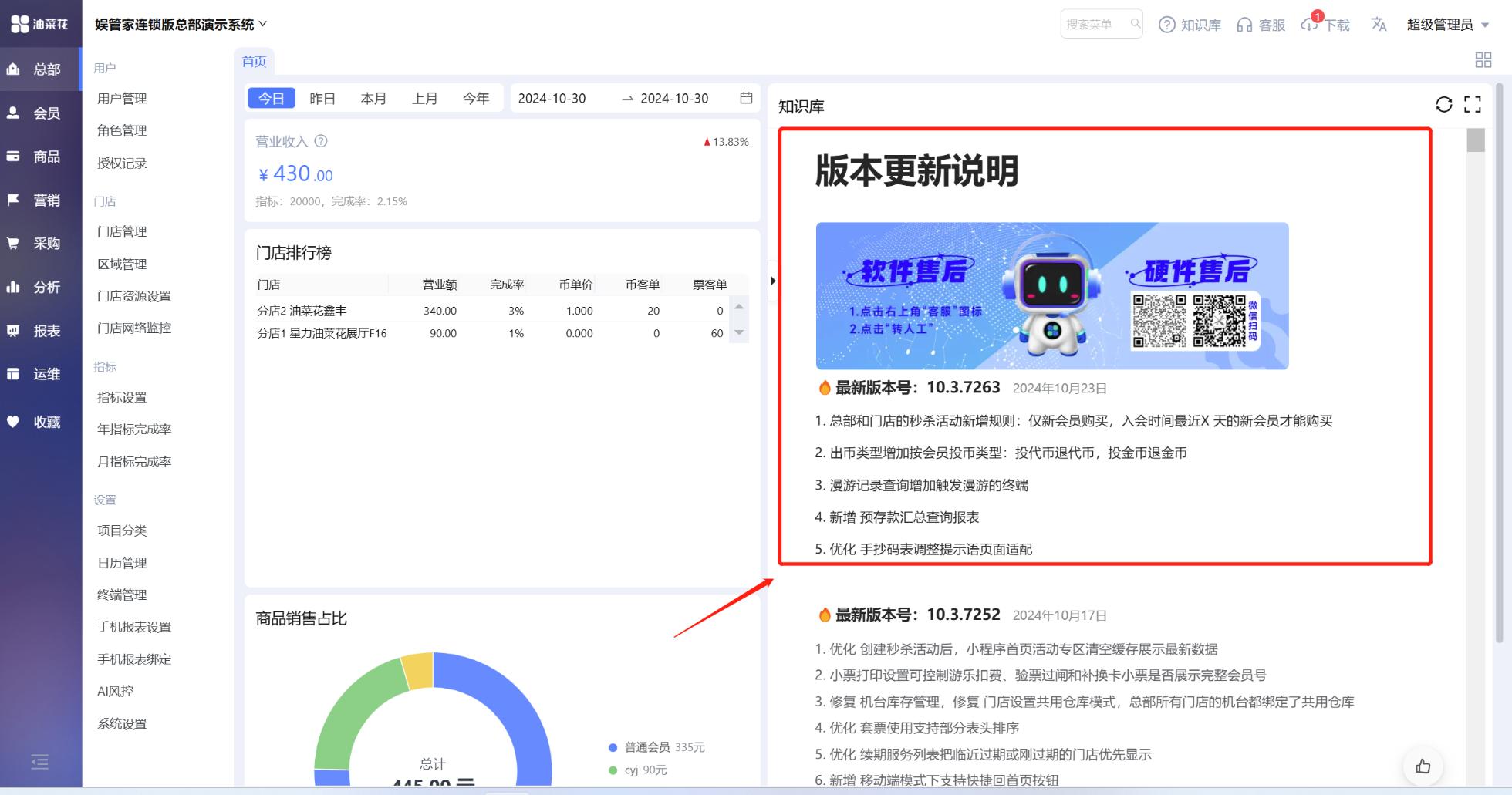Open 区域管理 menu item
Viewport: 1512px width, 795px height.
point(122,264)
